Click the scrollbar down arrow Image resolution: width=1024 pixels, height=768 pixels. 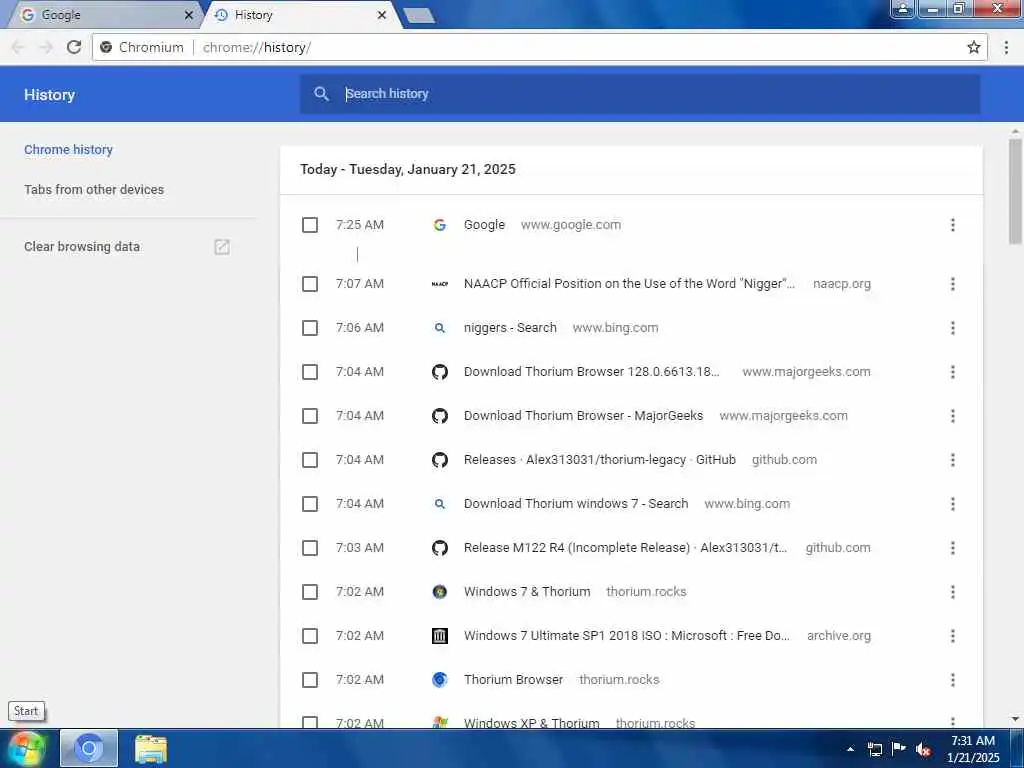1015,719
